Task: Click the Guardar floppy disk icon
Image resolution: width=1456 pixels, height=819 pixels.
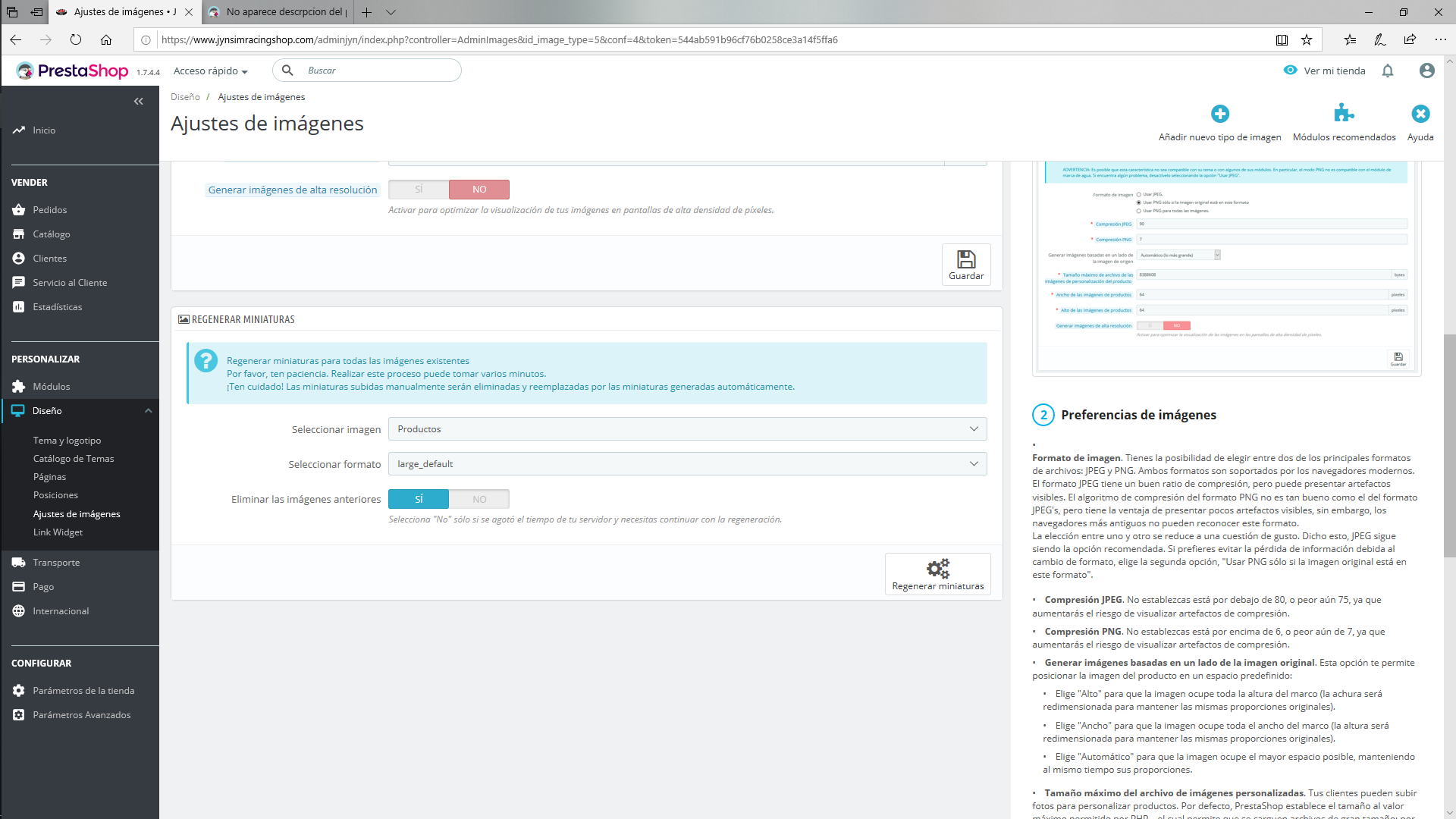Action: coord(965,260)
